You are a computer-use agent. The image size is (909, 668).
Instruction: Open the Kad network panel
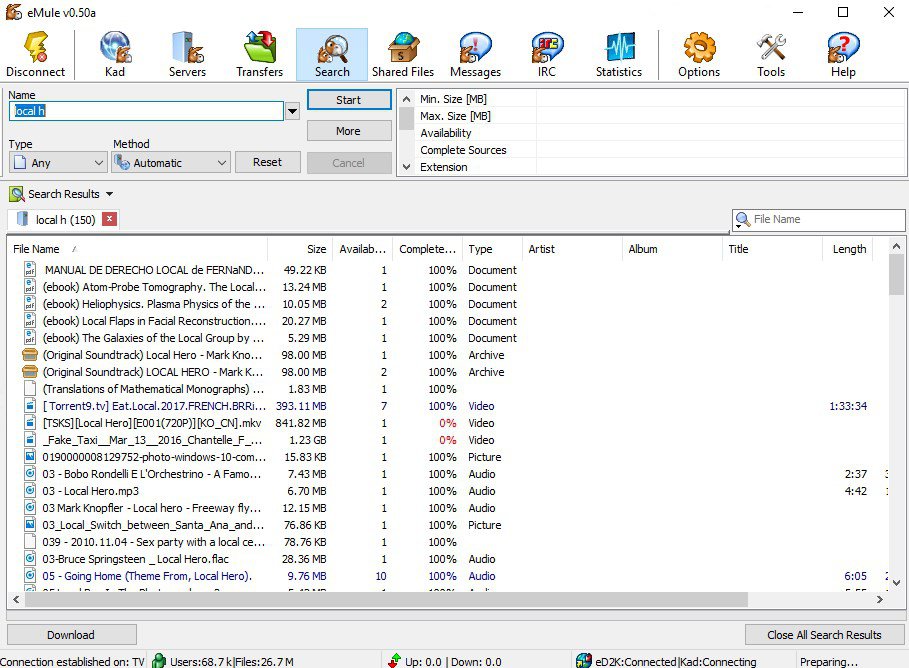tap(115, 55)
